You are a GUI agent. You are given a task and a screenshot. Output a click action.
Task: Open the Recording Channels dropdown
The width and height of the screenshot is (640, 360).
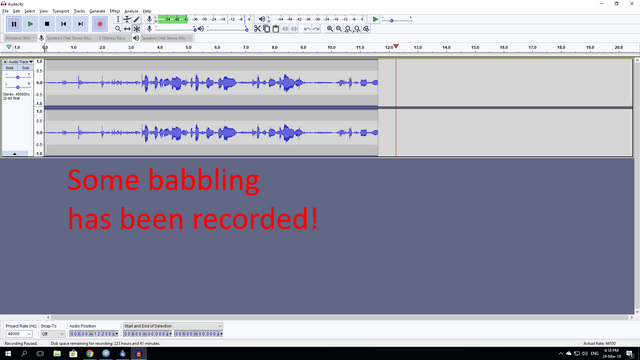pos(115,38)
